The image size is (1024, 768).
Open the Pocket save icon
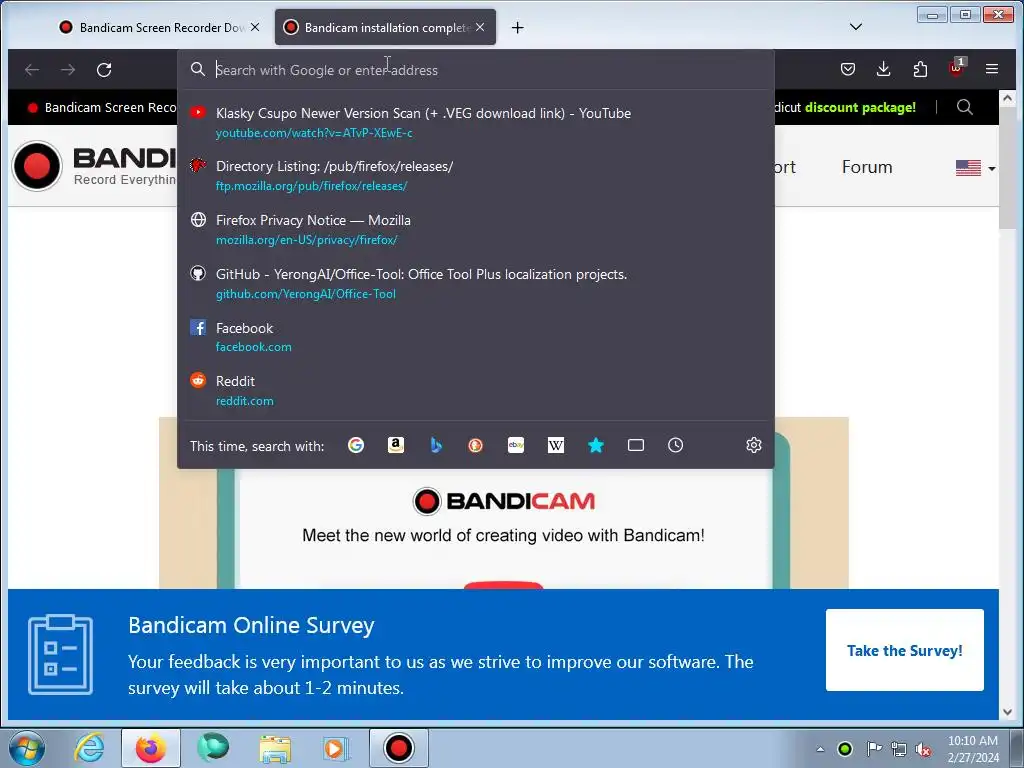tap(848, 69)
